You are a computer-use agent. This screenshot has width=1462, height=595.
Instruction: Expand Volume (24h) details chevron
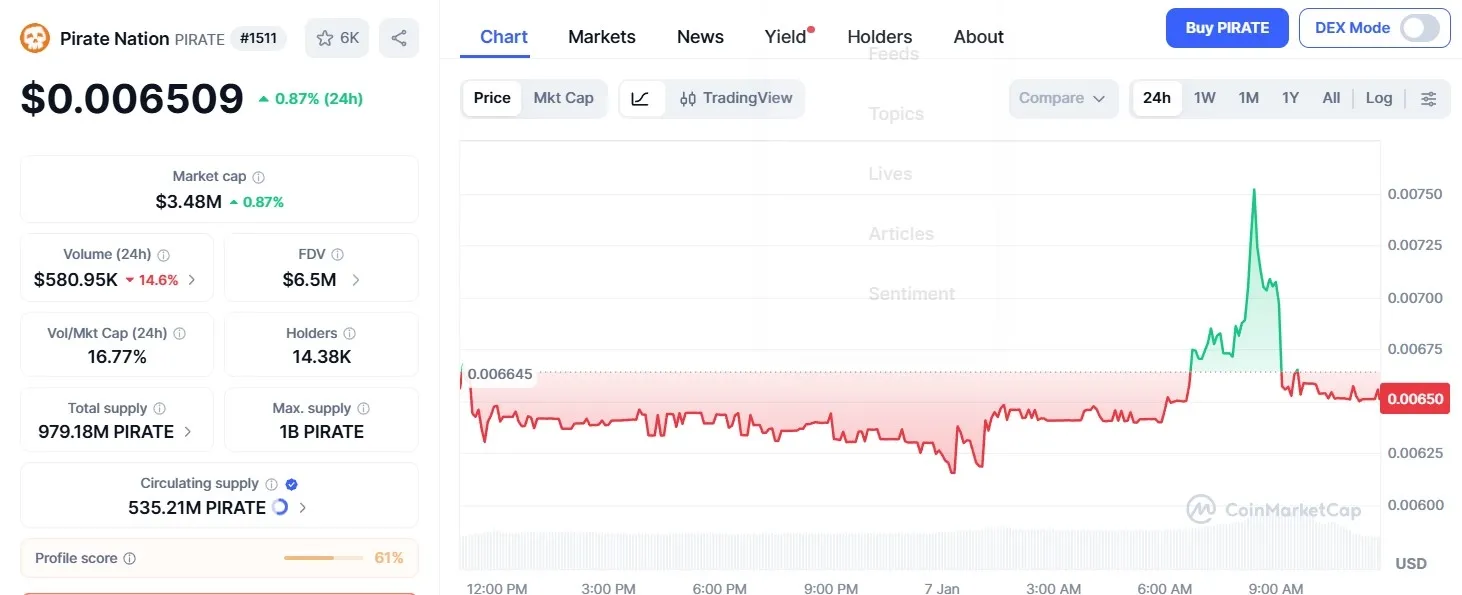(192, 280)
